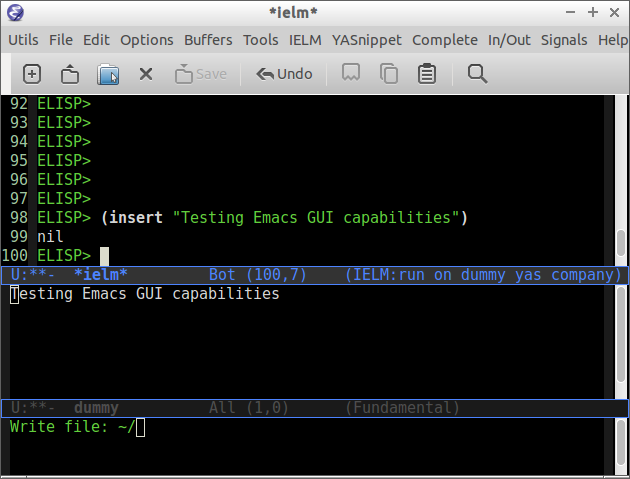The image size is (630, 479).
Task: Open the File menu
Action: 61,40
